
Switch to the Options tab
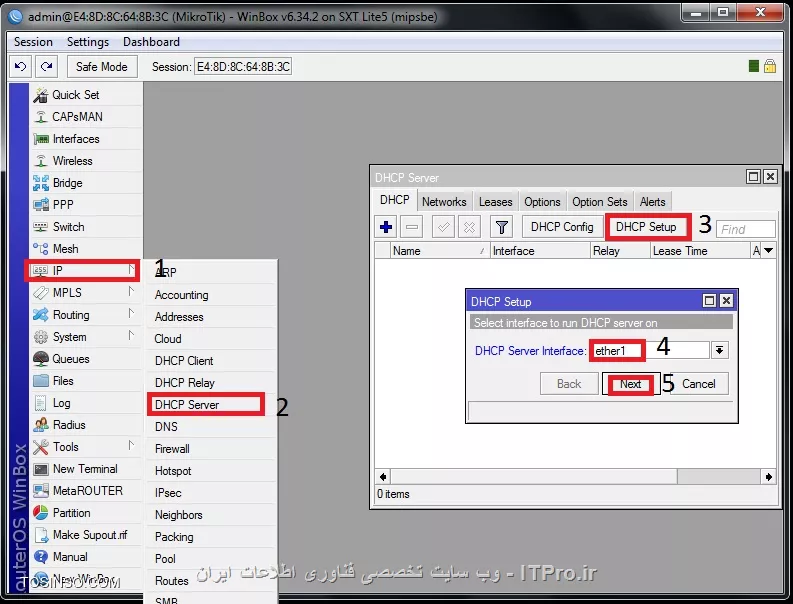[542, 202]
